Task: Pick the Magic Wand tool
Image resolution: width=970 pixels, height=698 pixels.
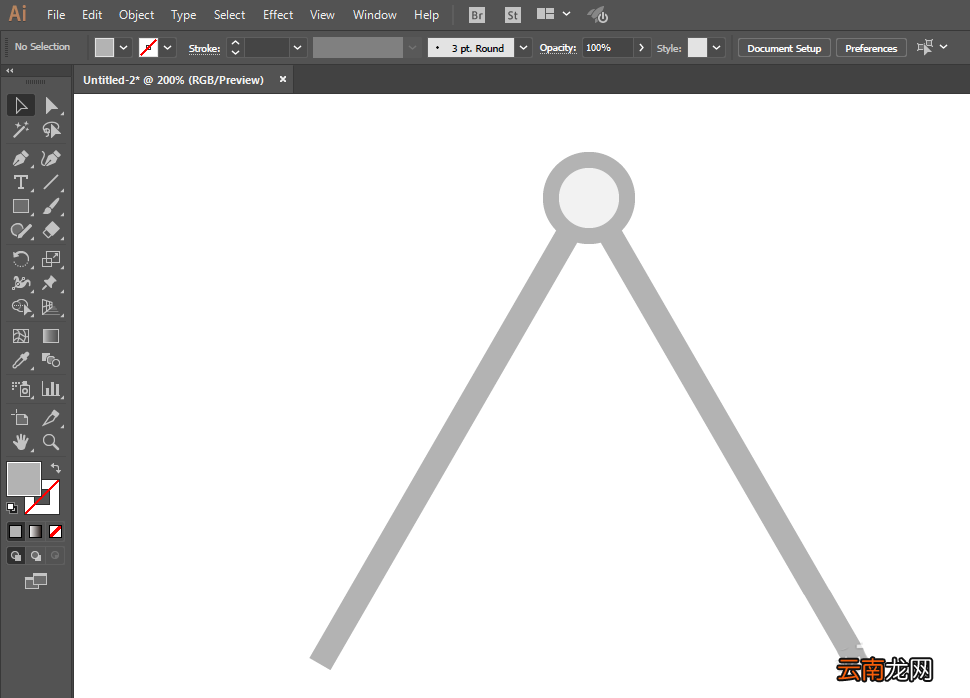Action: 20,130
